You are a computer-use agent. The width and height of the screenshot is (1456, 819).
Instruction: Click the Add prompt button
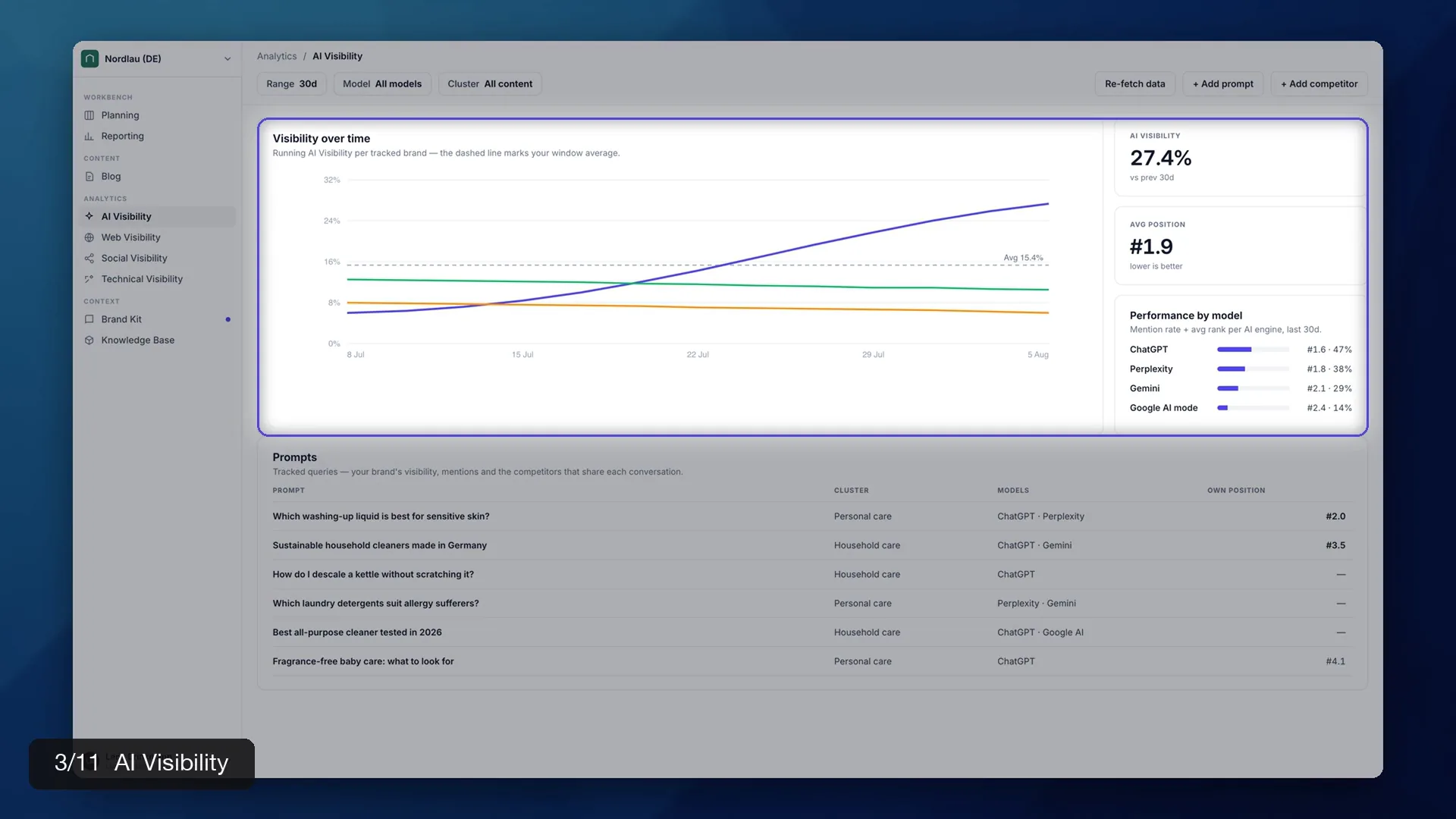(1223, 84)
